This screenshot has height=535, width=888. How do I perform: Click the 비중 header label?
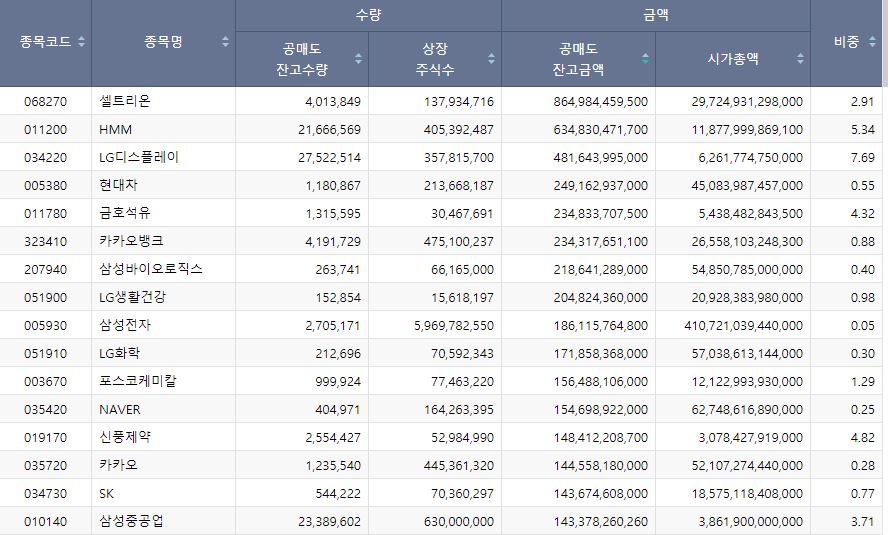click(847, 41)
